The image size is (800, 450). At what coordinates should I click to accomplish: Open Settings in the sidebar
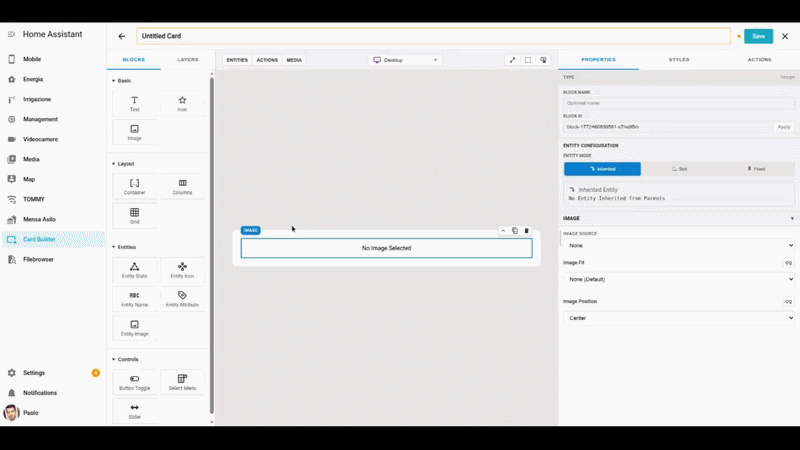pyautogui.click(x=53, y=373)
